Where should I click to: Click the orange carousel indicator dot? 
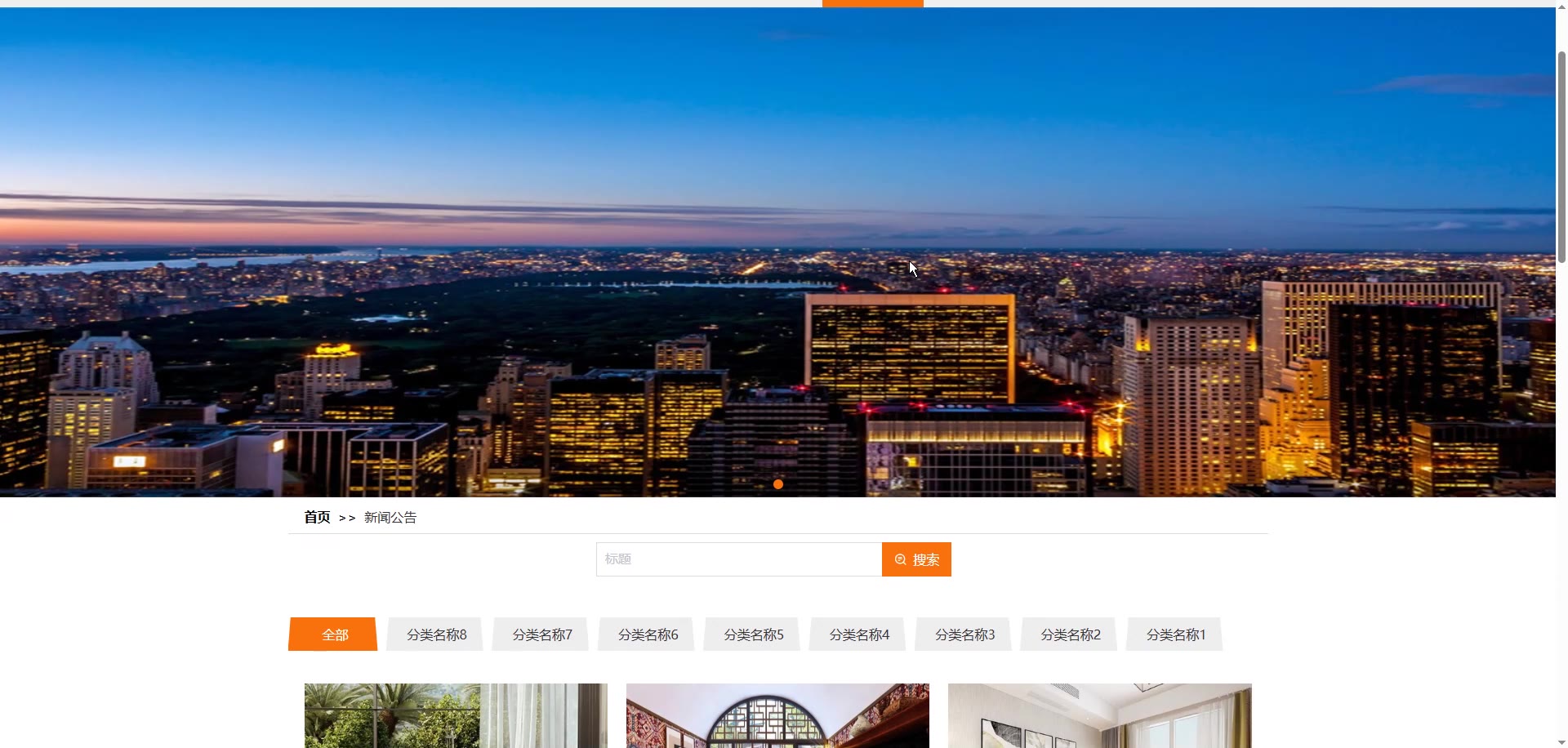778,484
